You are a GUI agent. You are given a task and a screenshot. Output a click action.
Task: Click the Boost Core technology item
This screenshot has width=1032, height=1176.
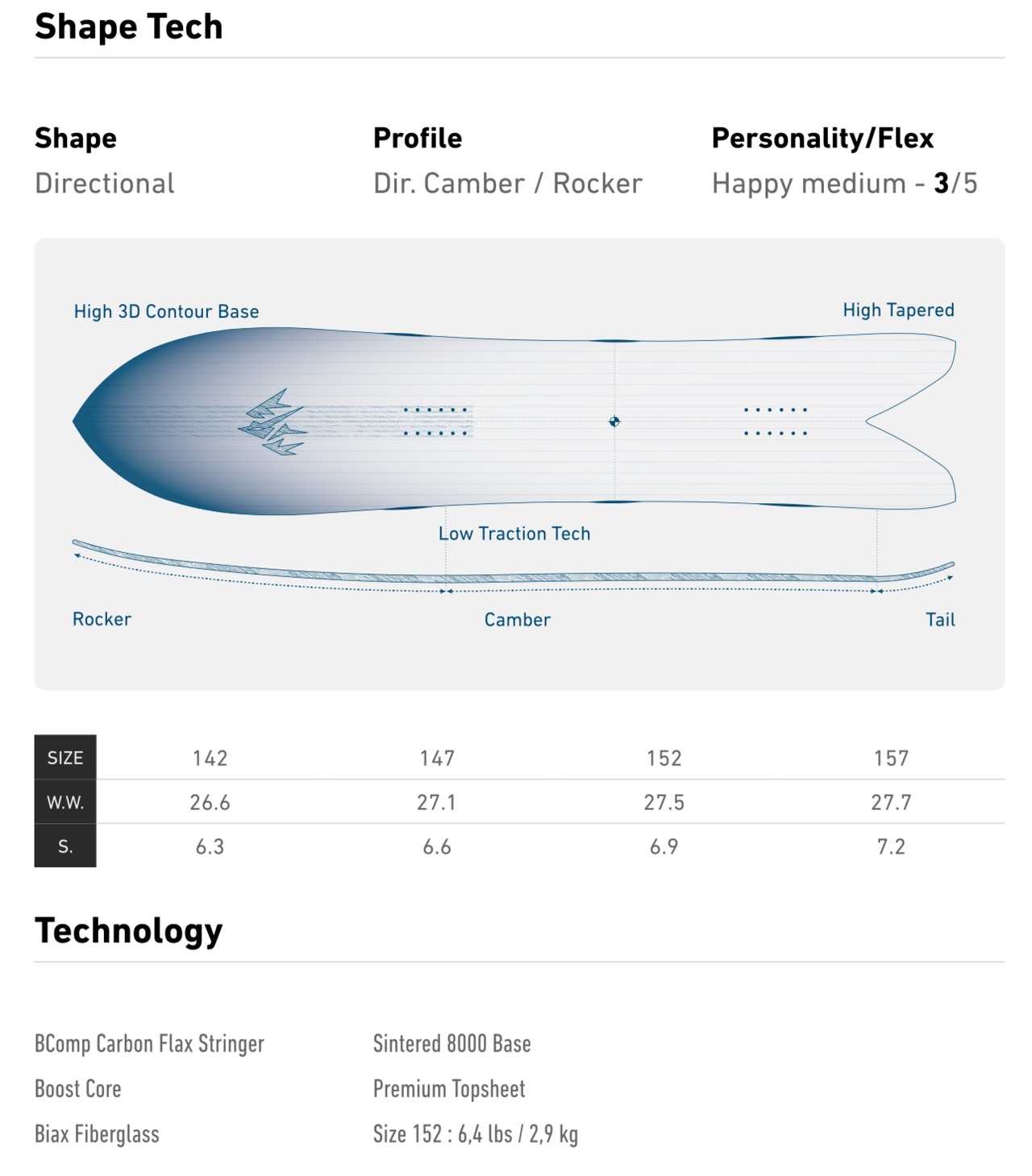78,1089
